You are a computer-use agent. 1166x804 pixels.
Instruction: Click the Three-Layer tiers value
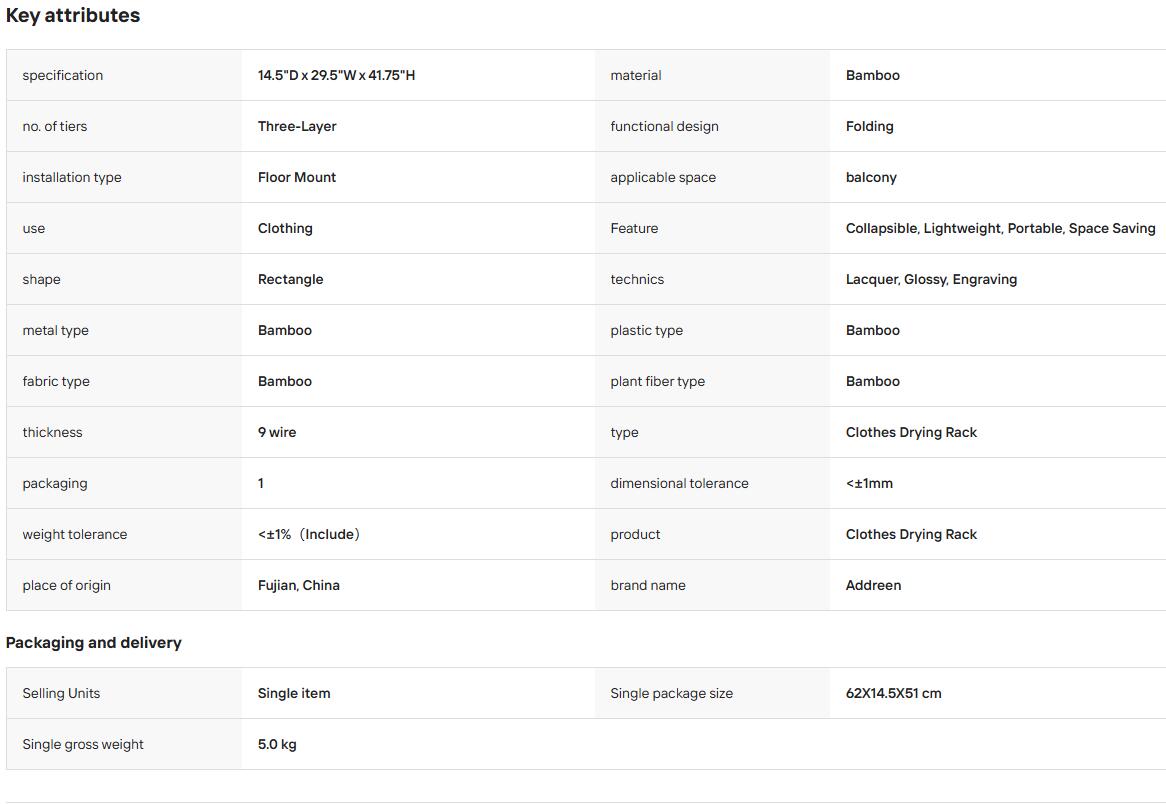[x=297, y=126]
